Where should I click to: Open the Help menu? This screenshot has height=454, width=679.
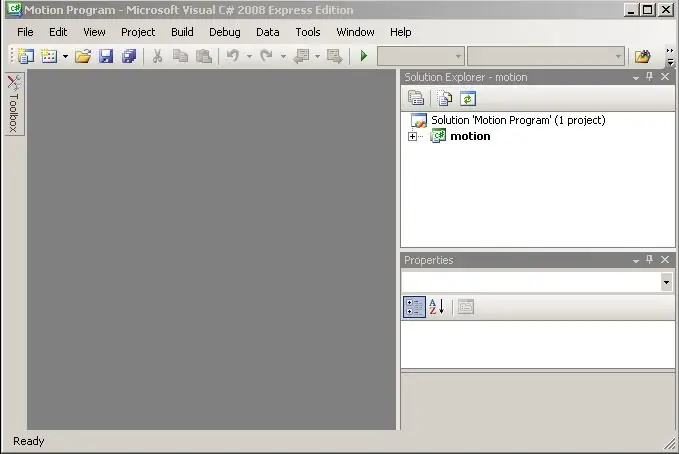tap(401, 32)
